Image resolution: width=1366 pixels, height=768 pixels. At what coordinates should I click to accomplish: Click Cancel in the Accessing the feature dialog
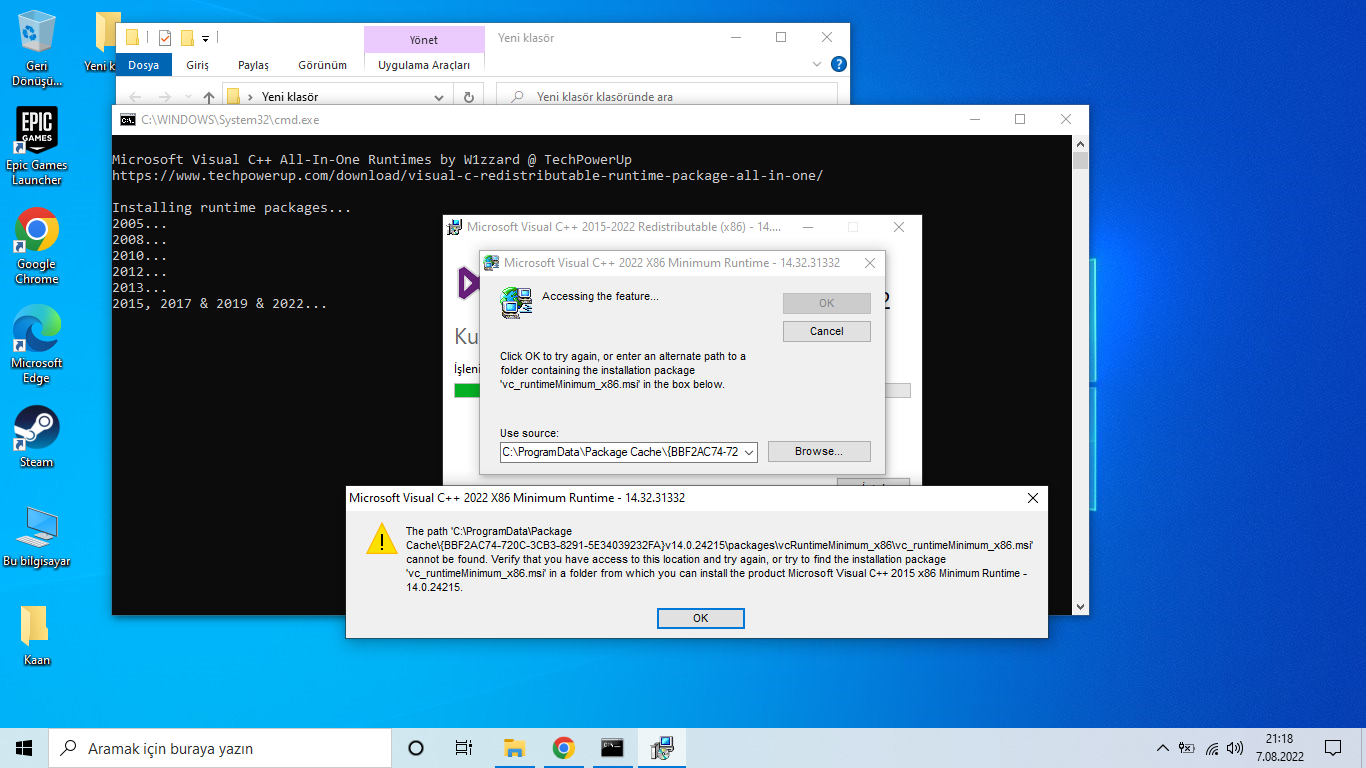(x=827, y=331)
